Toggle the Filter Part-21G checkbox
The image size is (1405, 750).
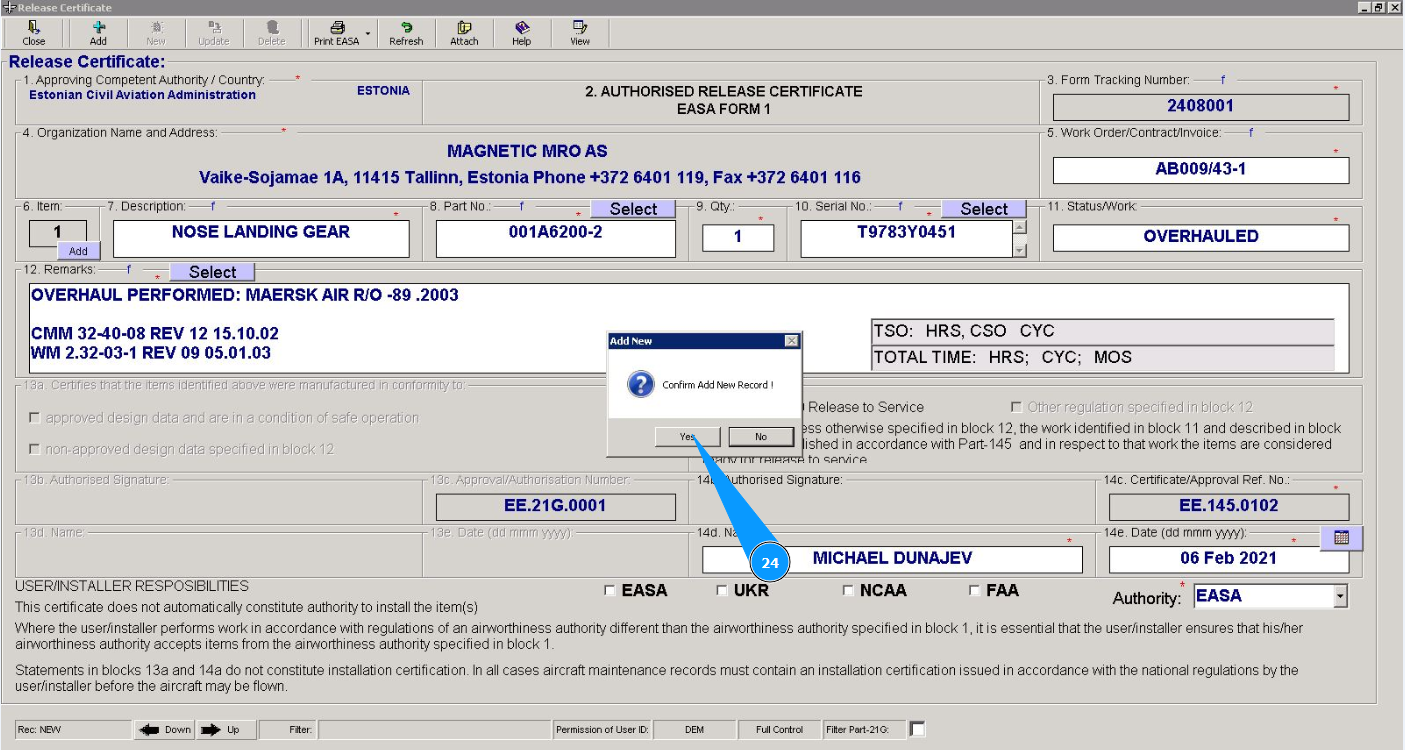coord(917,729)
